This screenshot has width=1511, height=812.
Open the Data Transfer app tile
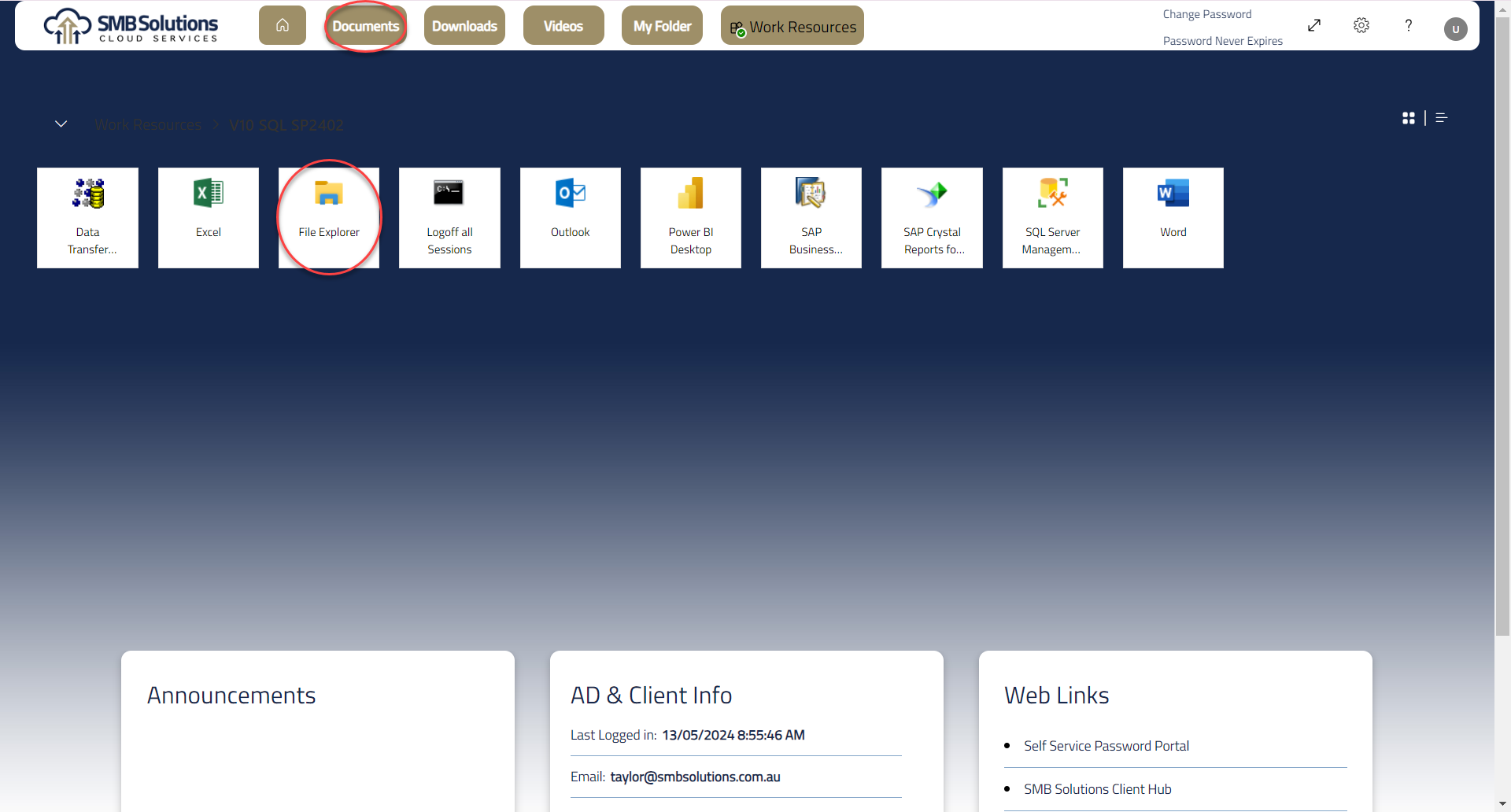point(87,218)
